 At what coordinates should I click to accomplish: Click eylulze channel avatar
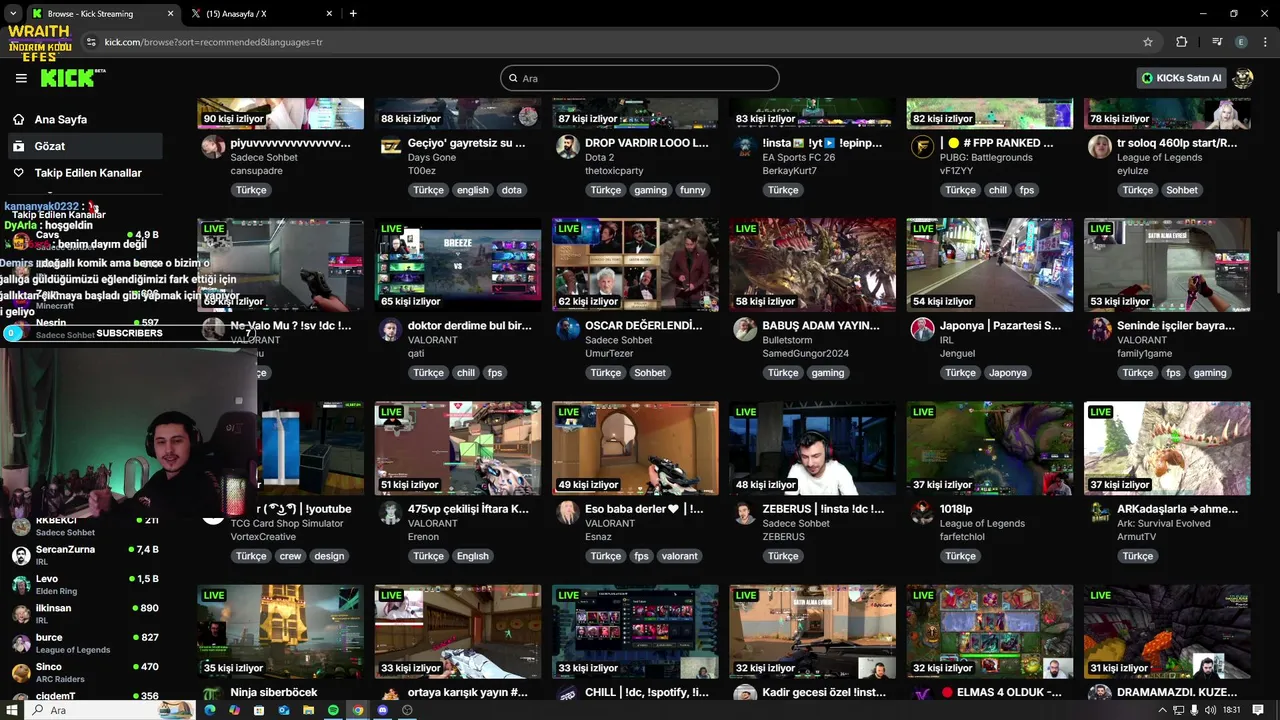1100,146
